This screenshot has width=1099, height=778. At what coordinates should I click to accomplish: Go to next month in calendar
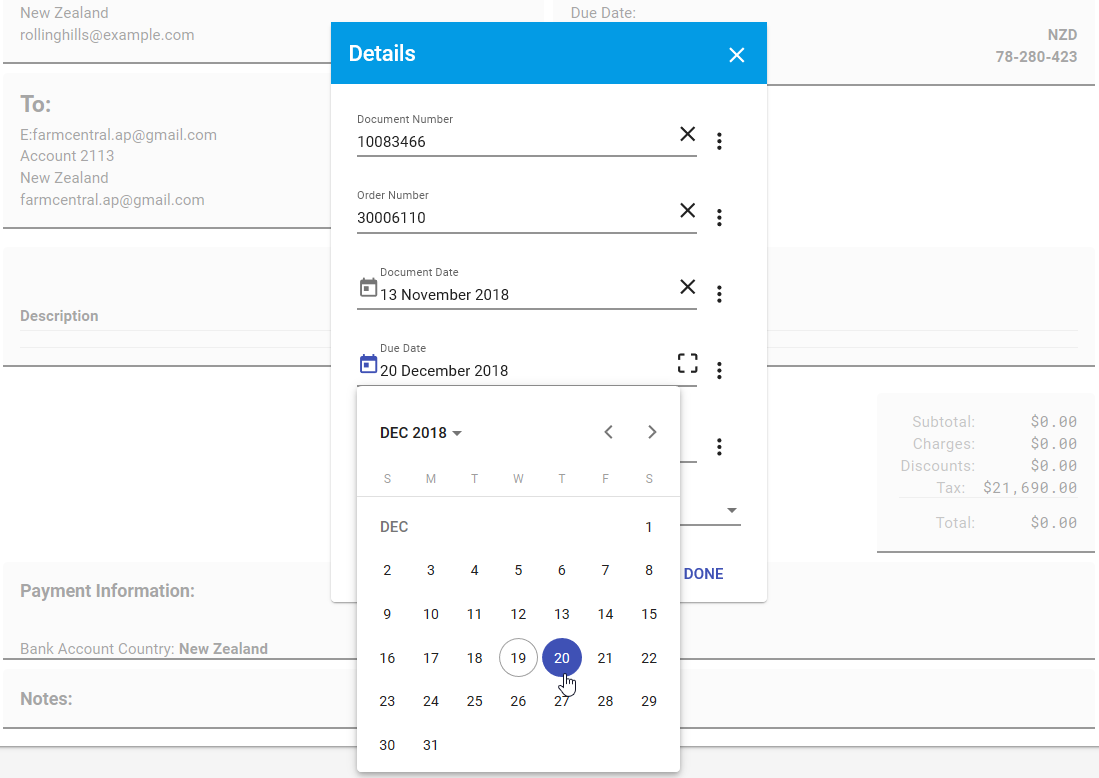tap(652, 432)
